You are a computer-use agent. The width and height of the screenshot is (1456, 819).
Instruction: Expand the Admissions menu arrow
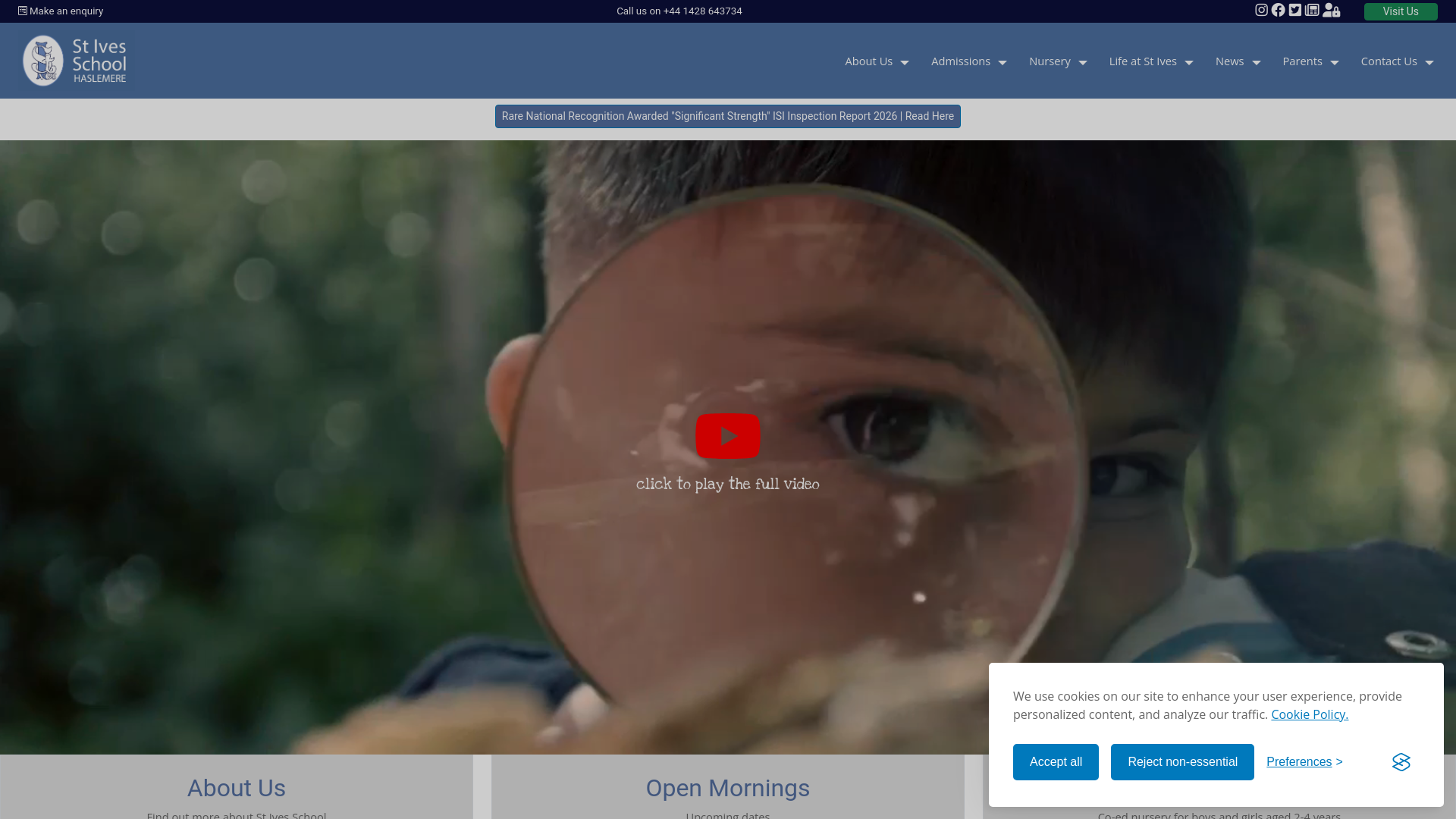click(1003, 62)
